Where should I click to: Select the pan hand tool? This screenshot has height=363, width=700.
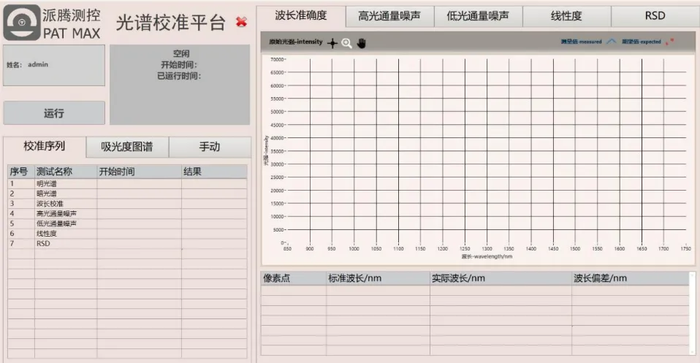click(361, 43)
